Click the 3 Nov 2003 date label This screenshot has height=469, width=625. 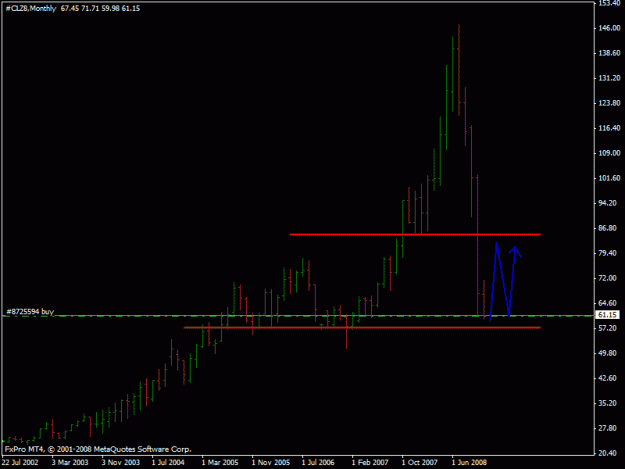[120, 462]
